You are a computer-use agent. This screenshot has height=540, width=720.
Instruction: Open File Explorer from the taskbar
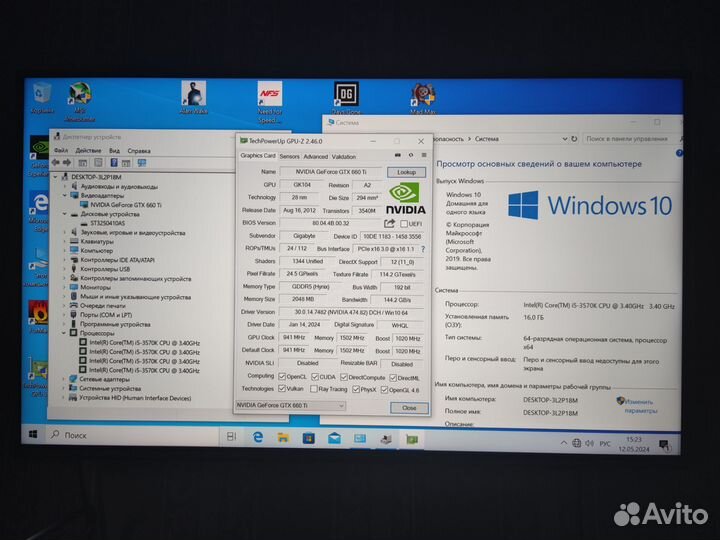pos(283,438)
